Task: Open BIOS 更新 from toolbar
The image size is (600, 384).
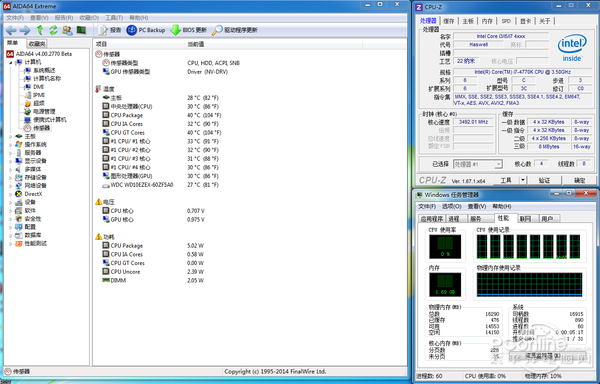Action: [189, 30]
